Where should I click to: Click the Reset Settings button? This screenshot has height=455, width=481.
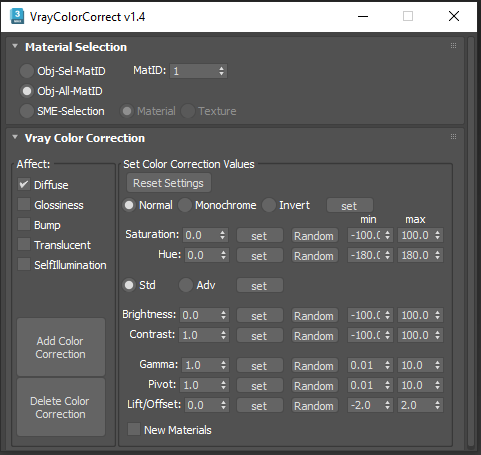(169, 183)
